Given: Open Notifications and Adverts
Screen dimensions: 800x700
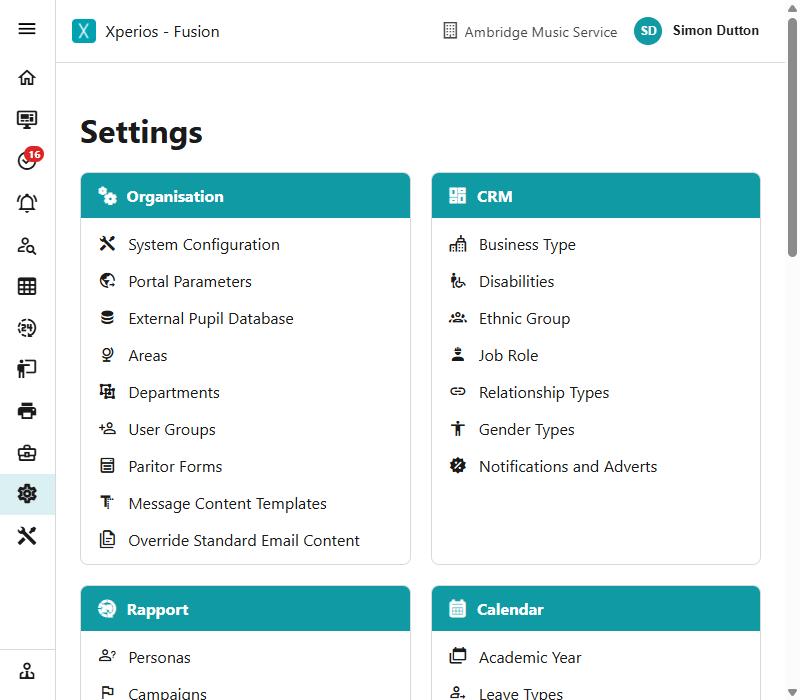Looking at the screenshot, I should point(568,467).
